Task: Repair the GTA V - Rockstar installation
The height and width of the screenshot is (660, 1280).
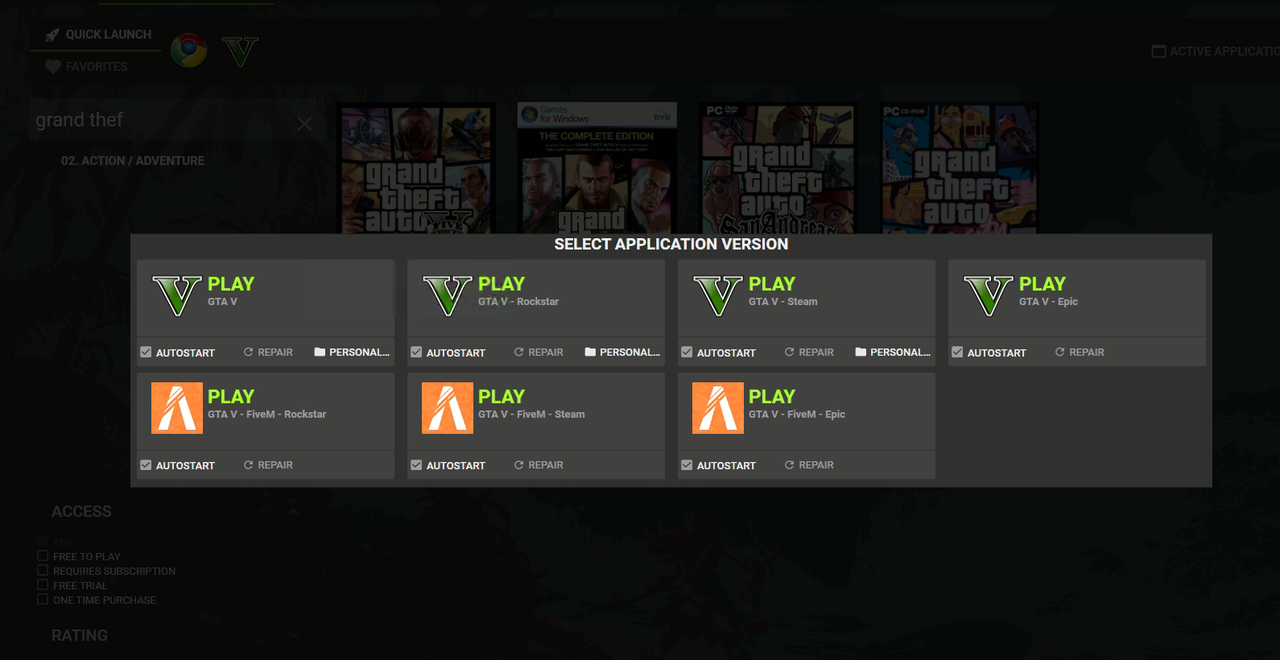Action: click(538, 352)
